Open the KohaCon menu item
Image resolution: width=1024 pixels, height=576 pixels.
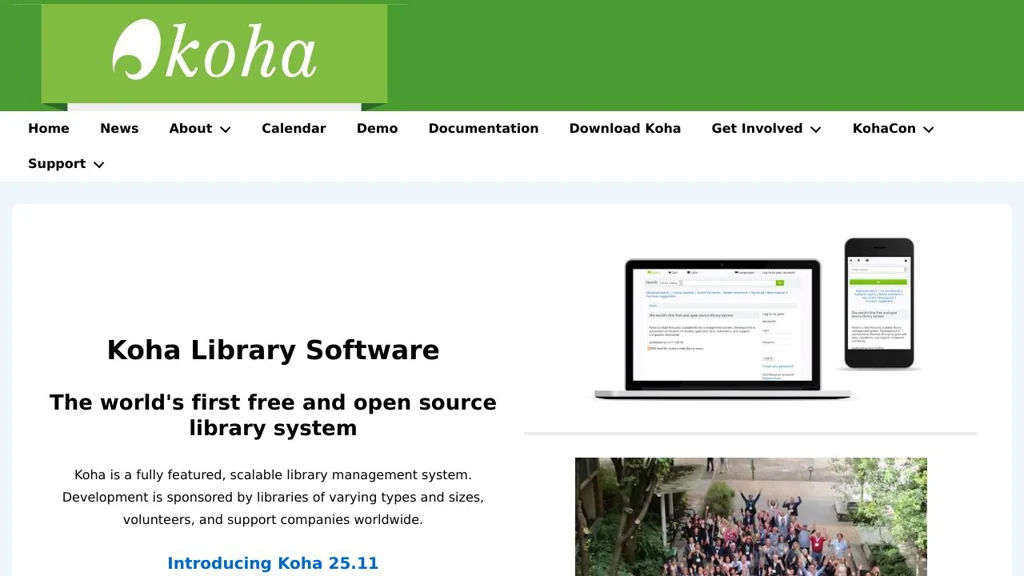pos(884,129)
